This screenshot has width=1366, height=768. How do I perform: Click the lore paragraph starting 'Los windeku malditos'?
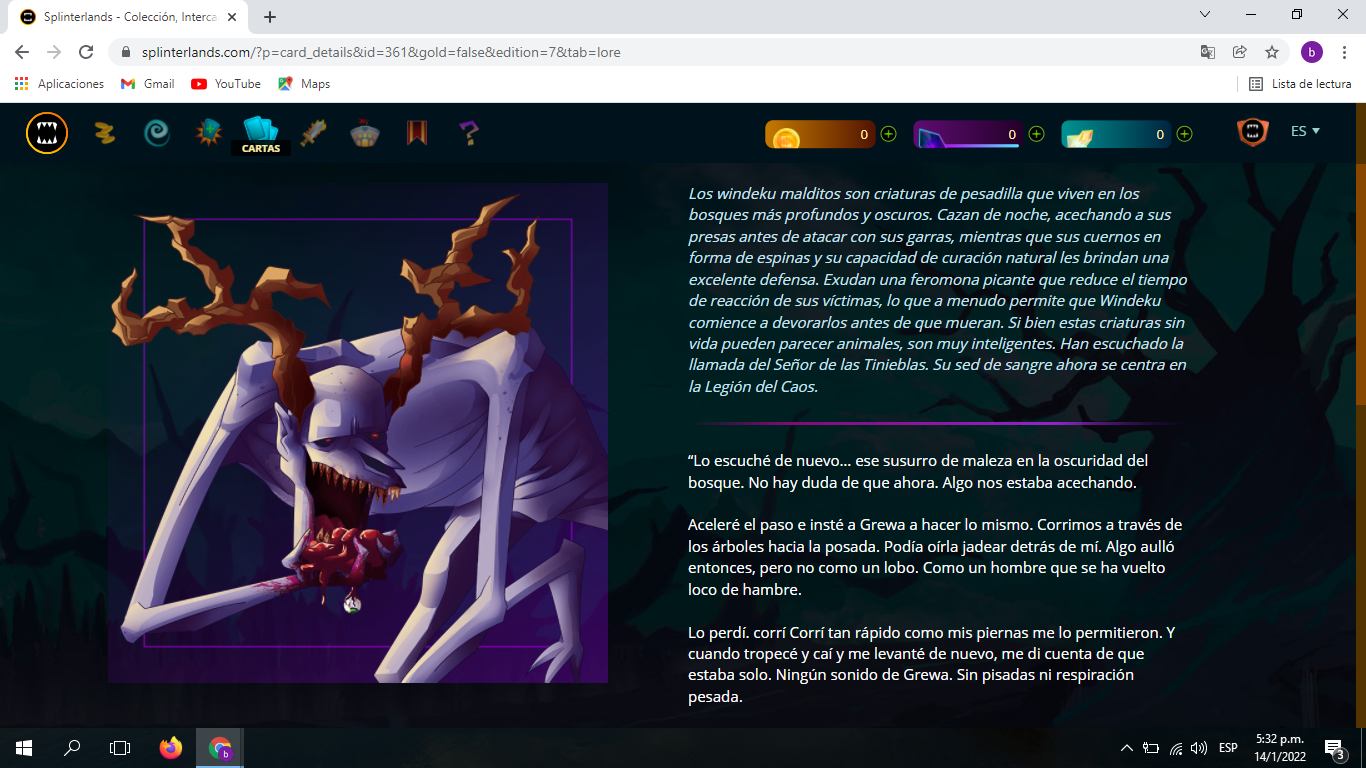click(938, 290)
